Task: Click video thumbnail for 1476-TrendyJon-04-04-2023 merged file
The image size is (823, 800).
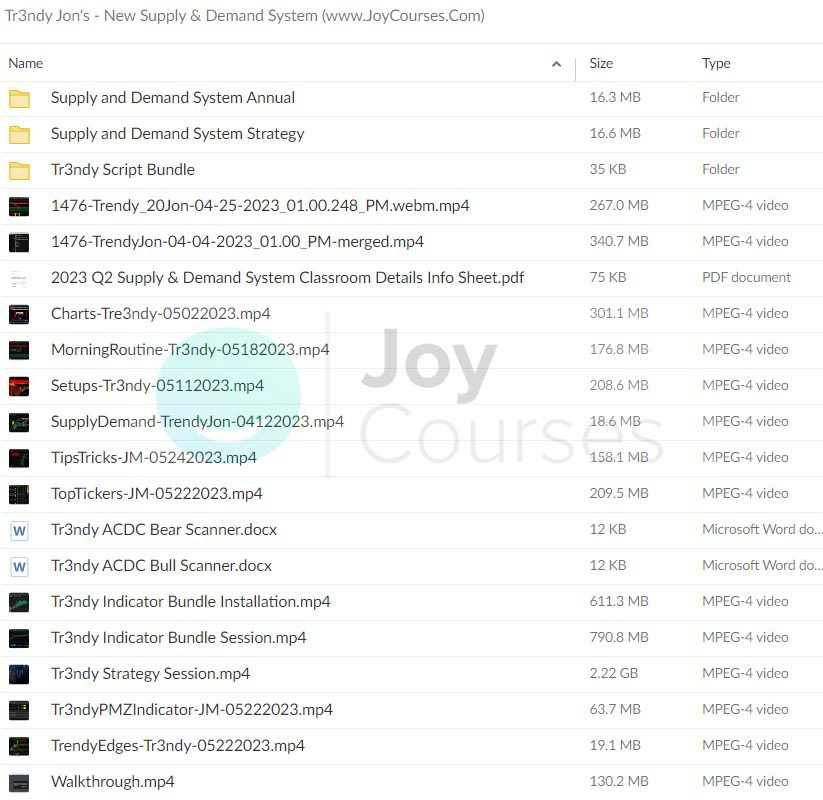Action: point(19,242)
